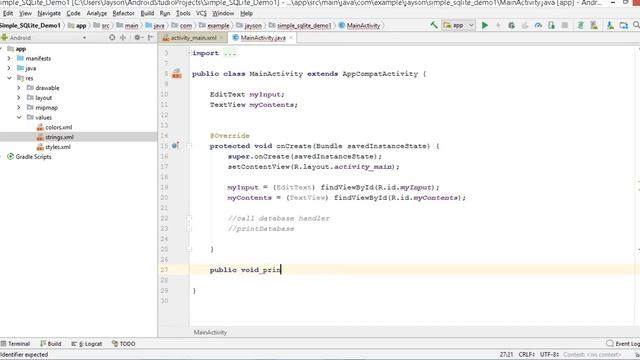Open the VCS menu
Viewport: 640px width, 360px height.
coord(201,13)
